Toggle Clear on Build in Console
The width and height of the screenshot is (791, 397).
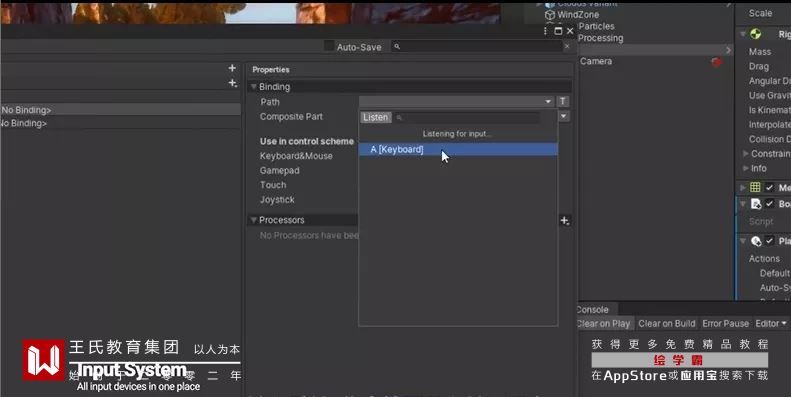pos(666,323)
